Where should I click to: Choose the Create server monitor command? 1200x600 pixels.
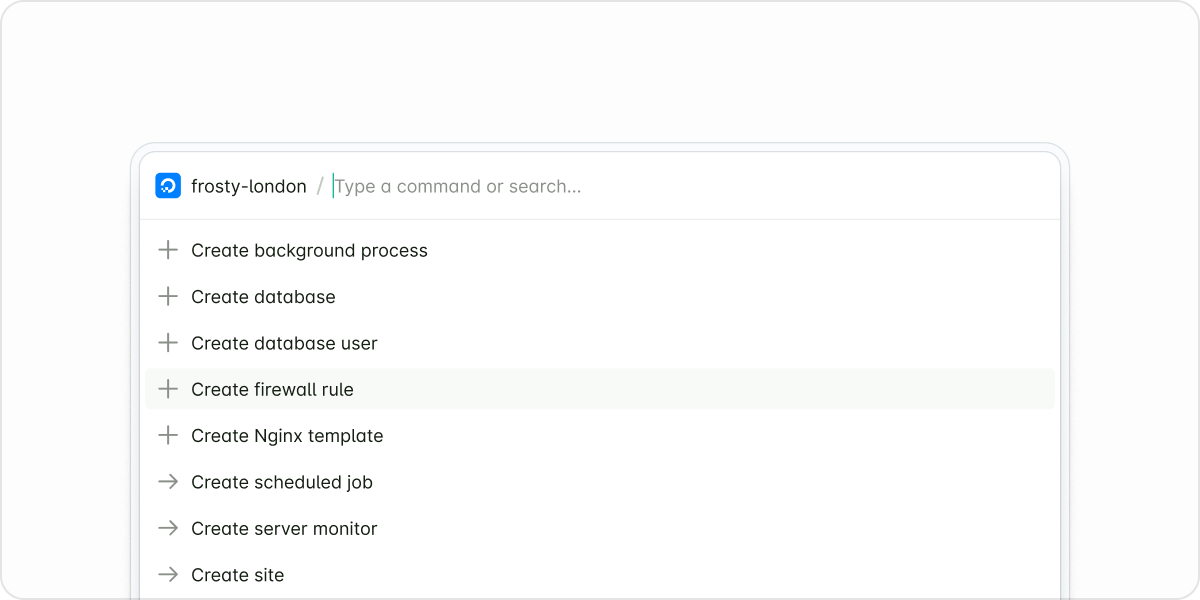coord(284,528)
